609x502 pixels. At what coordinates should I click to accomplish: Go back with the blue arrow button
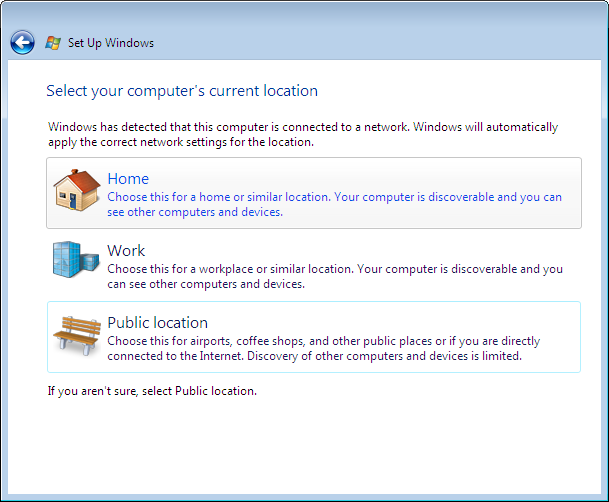tap(22, 42)
